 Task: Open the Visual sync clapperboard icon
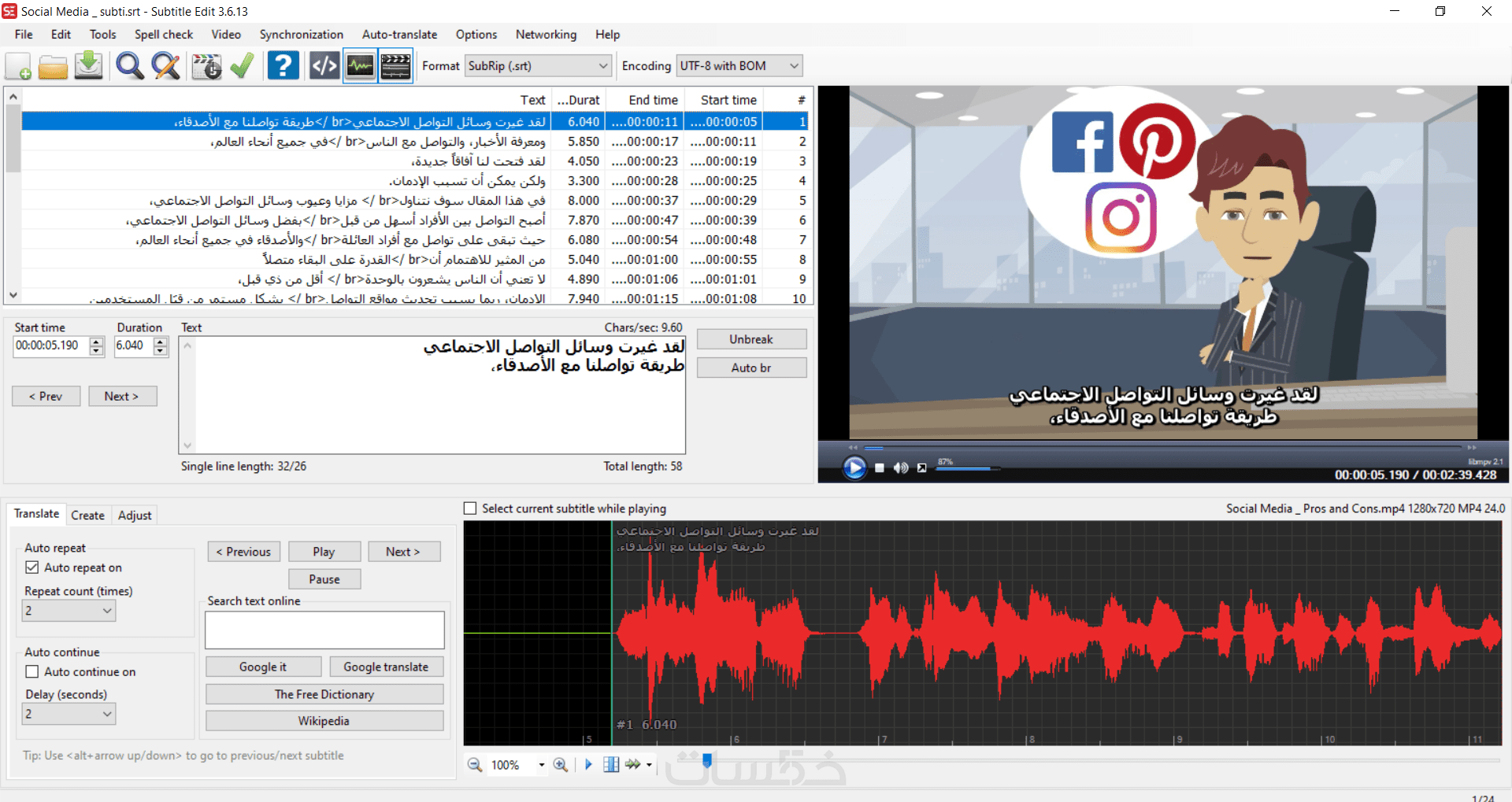pos(207,66)
